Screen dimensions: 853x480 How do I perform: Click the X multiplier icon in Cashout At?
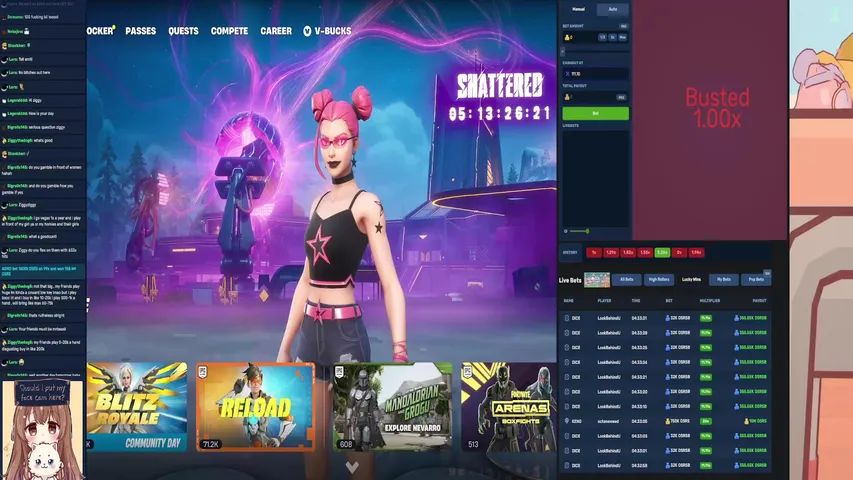coord(567,73)
